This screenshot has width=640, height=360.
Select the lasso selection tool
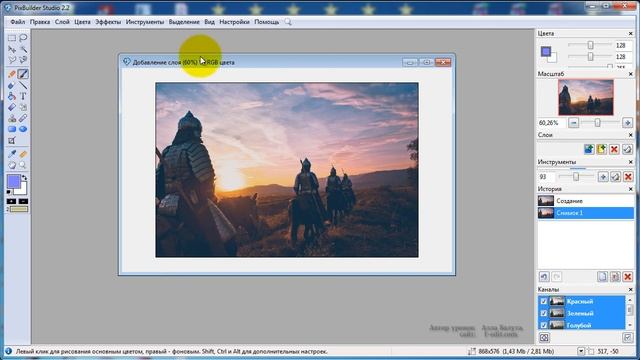coord(23,38)
